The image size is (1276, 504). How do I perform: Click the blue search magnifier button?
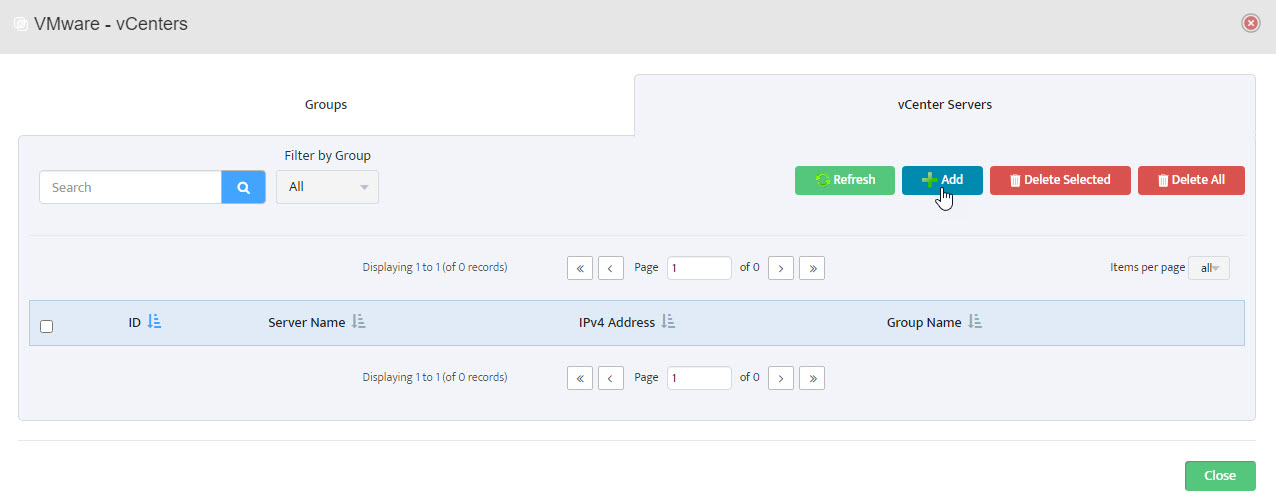click(243, 187)
